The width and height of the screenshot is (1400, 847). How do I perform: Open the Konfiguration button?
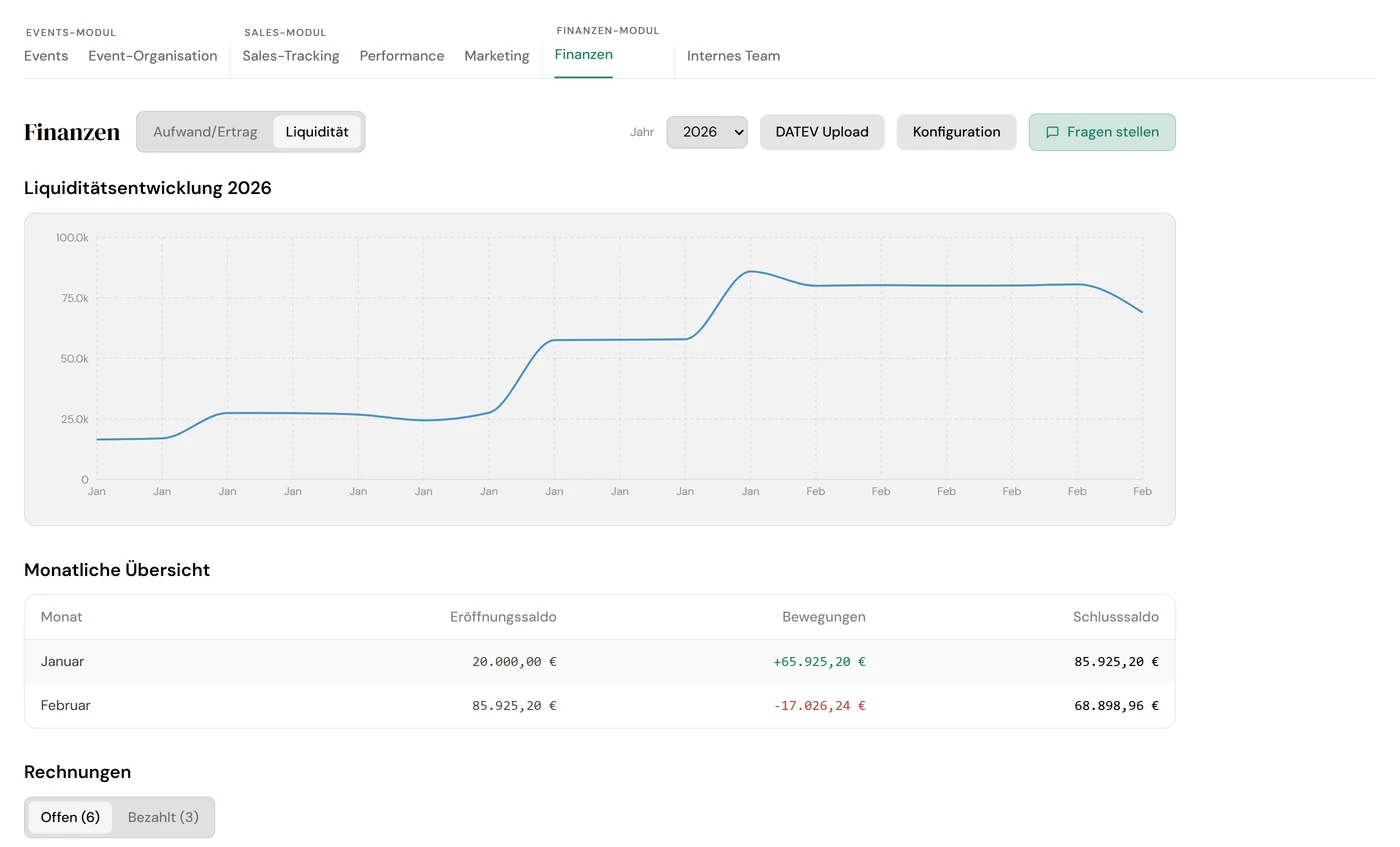point(957,132)
